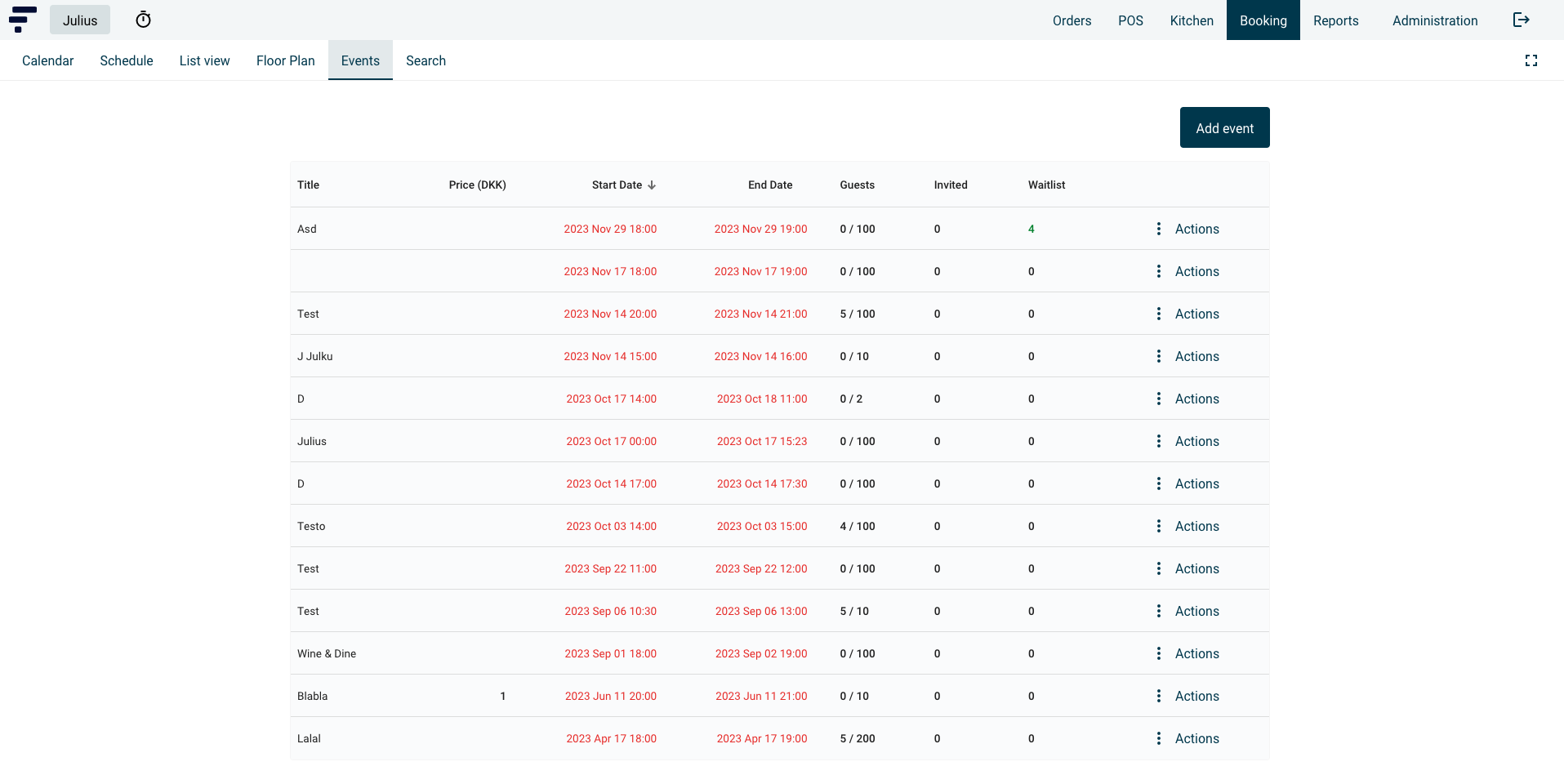Screen dimensions: 1564x784
Task: Toggle fullscreen mode icon
Action: pyautogui.click(x=1531, y=60)
